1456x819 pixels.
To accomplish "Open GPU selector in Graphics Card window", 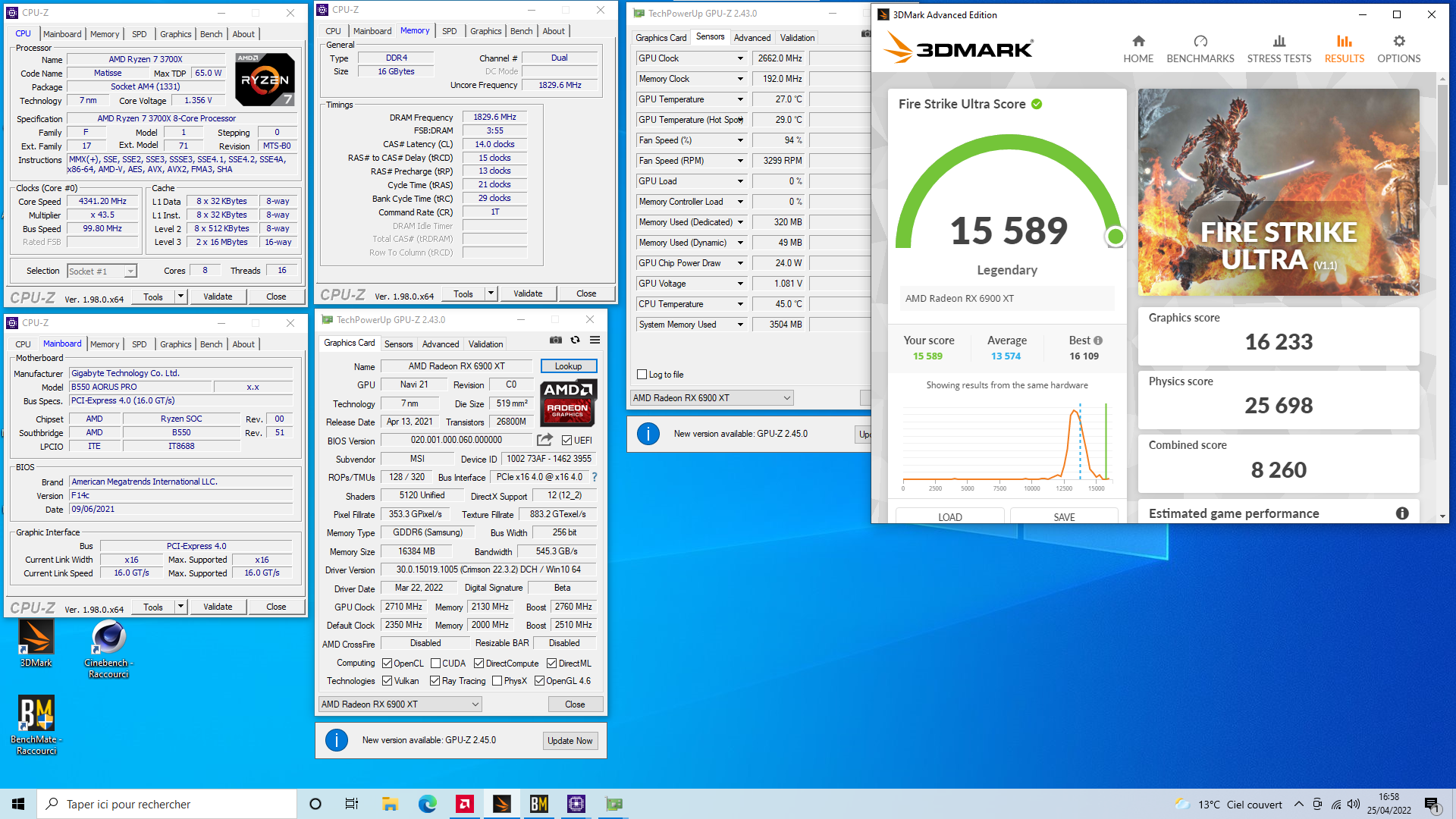I will 400,704.
